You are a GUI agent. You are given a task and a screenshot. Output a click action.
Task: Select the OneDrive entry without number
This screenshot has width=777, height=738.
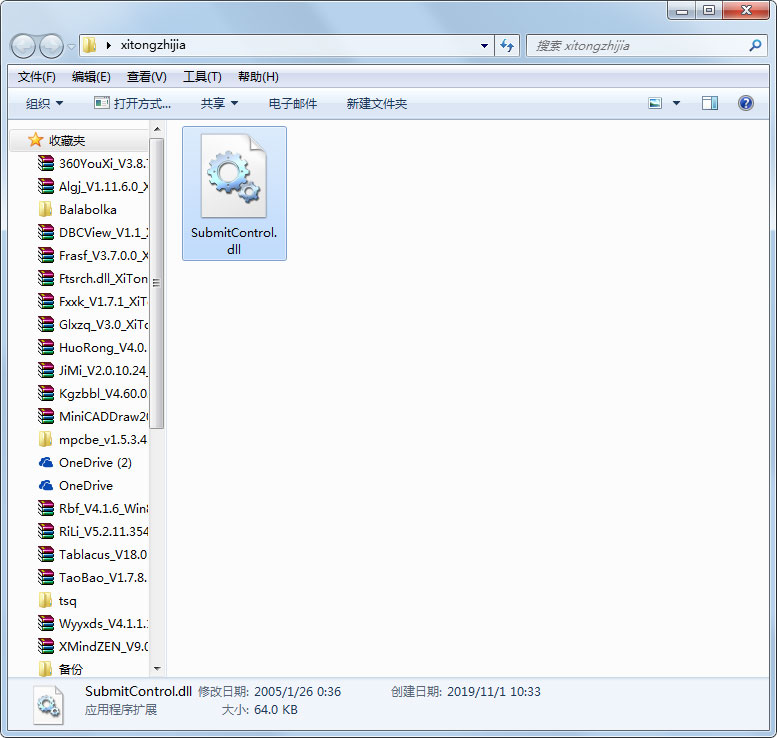[76, 486]
